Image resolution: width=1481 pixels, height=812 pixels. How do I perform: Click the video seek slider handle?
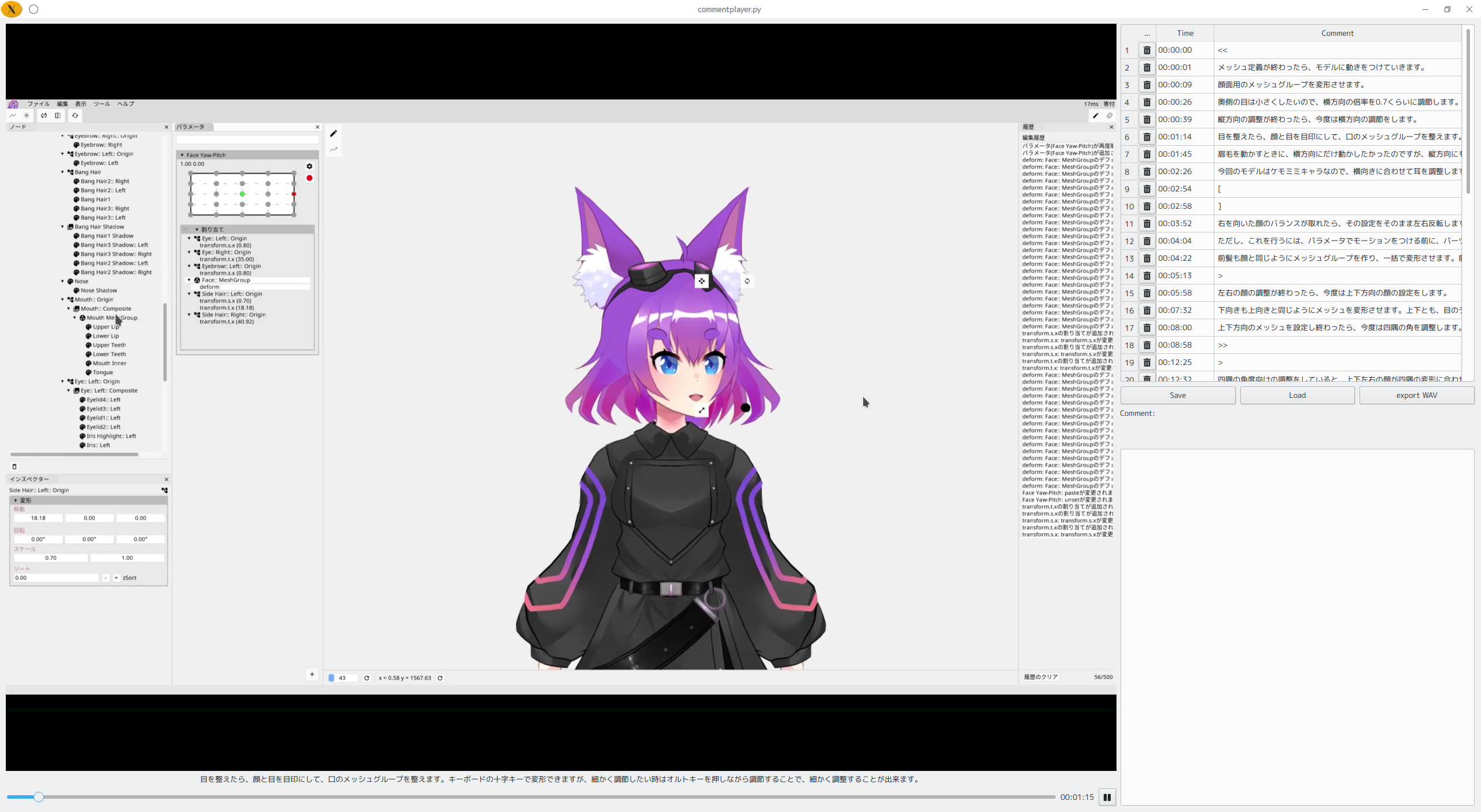(38, 797)
